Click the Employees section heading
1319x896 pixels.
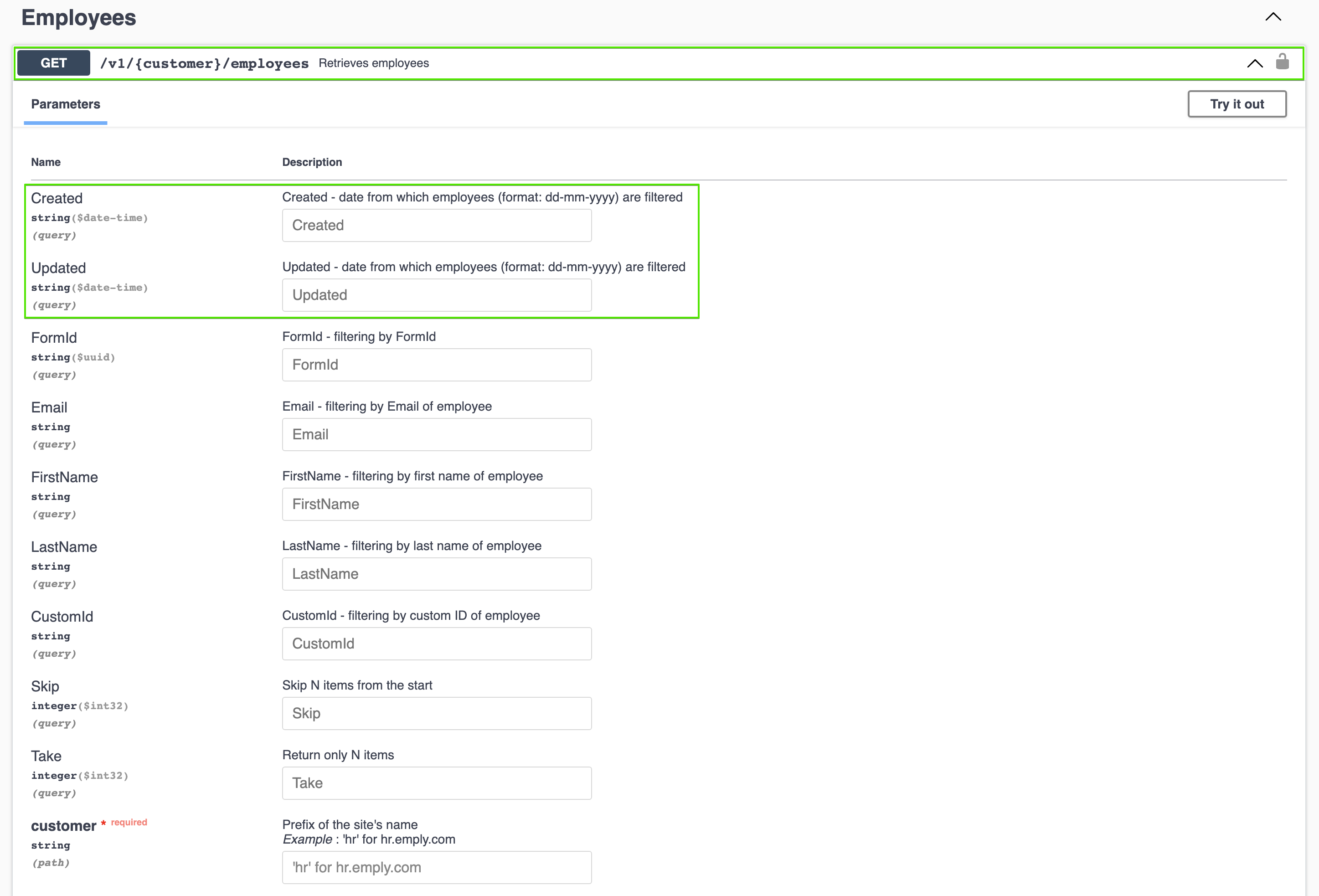[79, 18]
